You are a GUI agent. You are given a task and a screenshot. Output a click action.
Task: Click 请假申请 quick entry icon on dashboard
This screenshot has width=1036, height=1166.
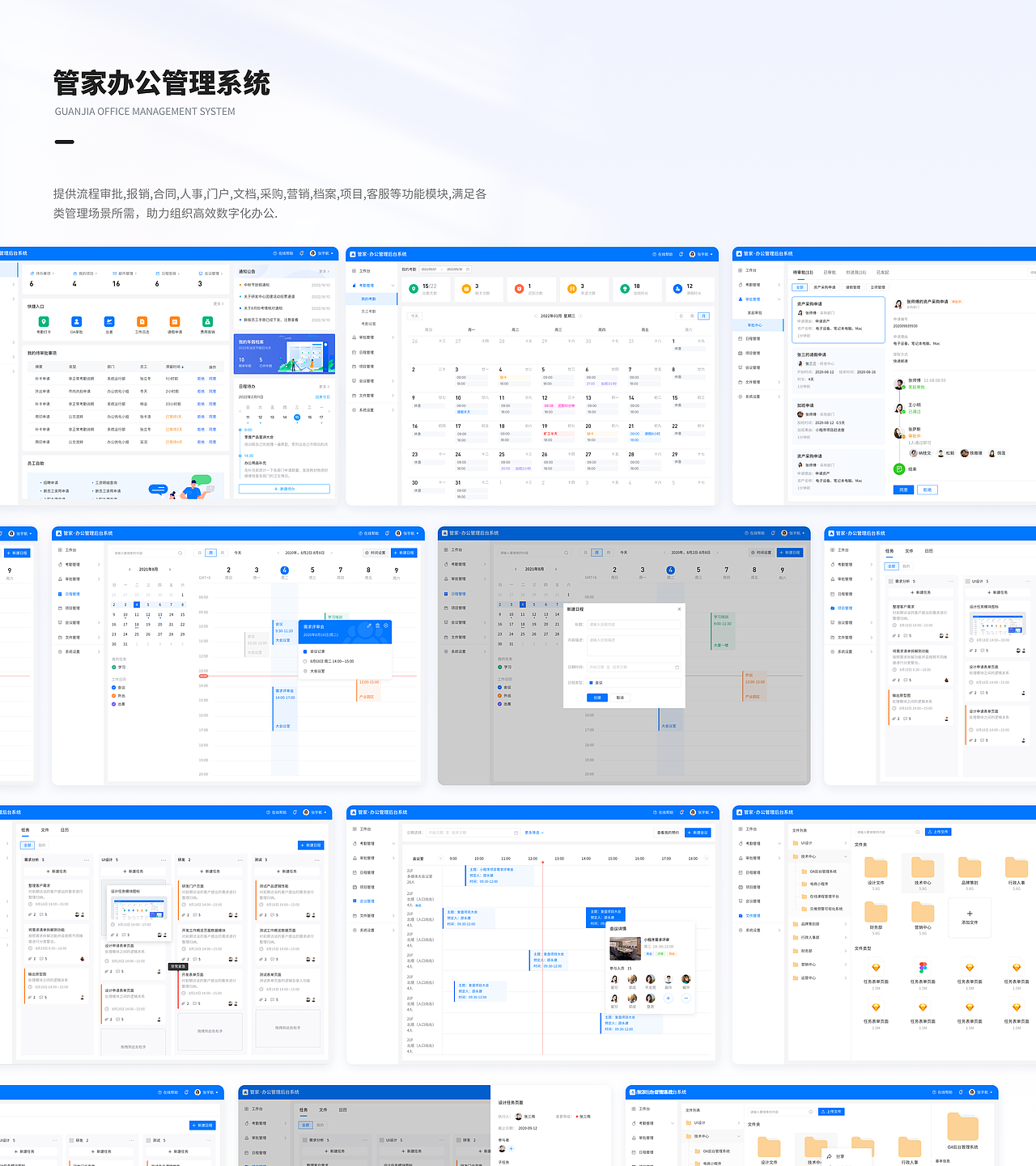[174, 321]
